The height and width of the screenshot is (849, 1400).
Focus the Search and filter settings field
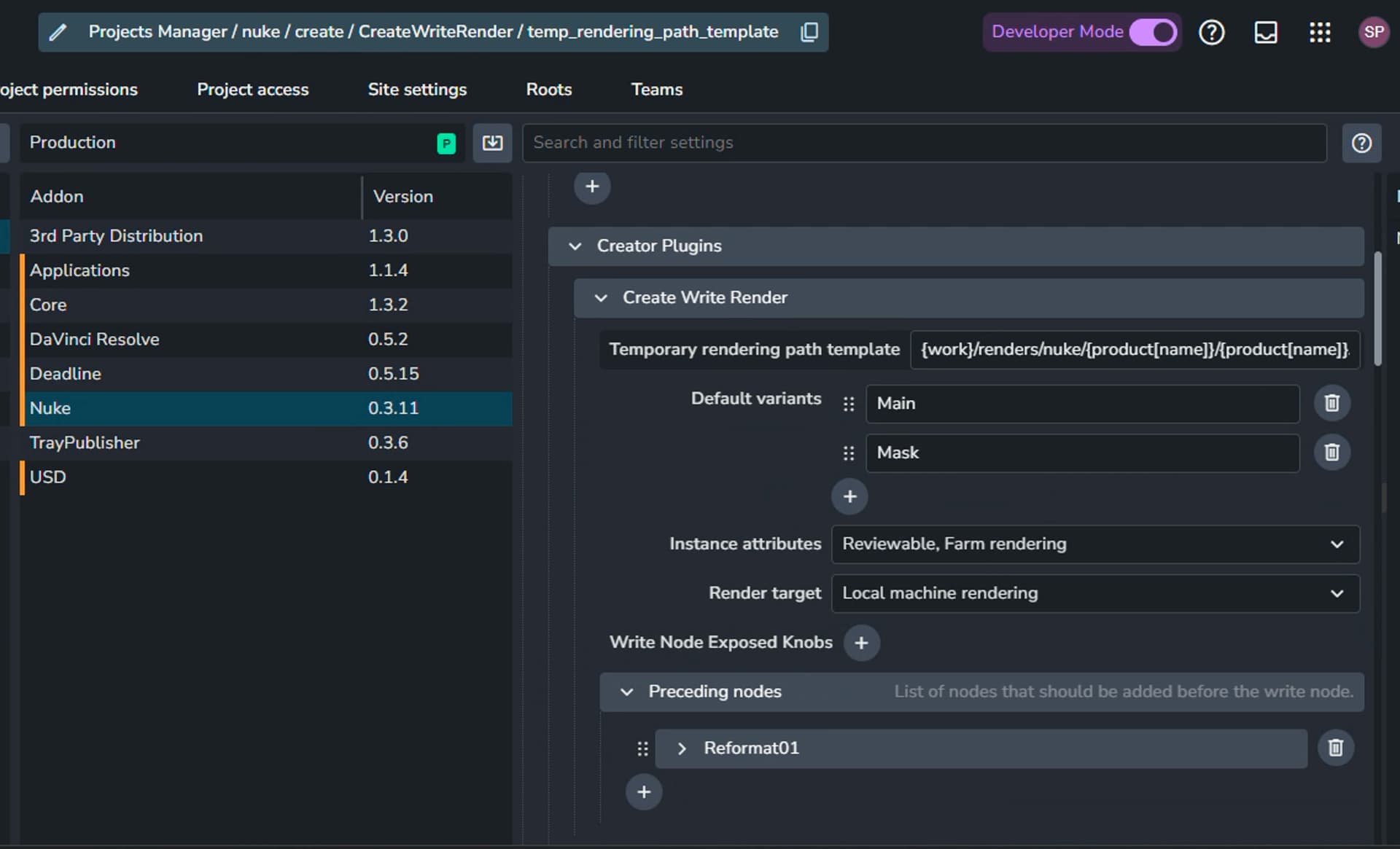point(924,143)
